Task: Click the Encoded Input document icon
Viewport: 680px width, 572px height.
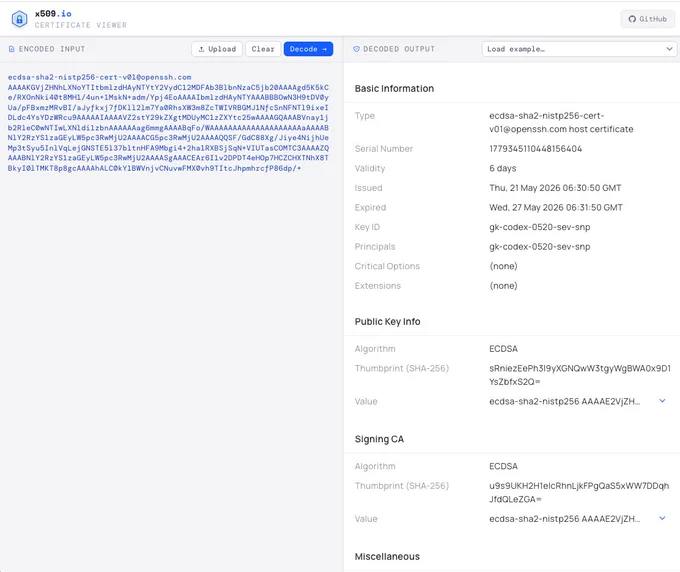Action: [12, 49]
